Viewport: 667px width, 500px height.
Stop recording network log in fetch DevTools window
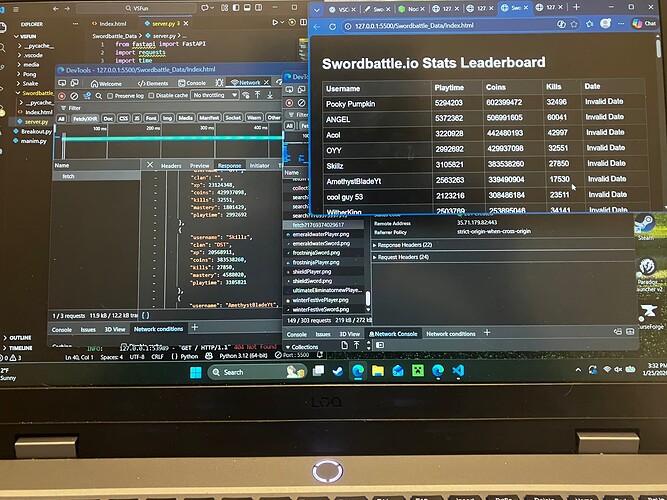[x=62, y=96]
